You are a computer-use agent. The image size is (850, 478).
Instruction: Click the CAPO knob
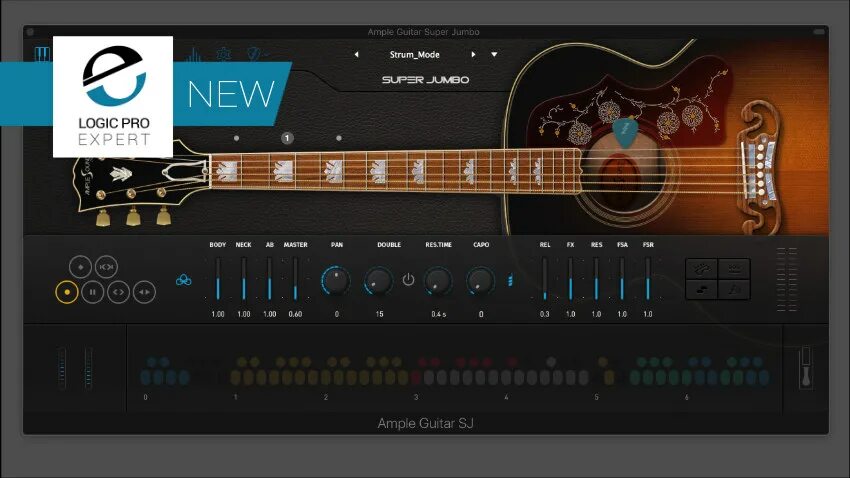point(480,281)
